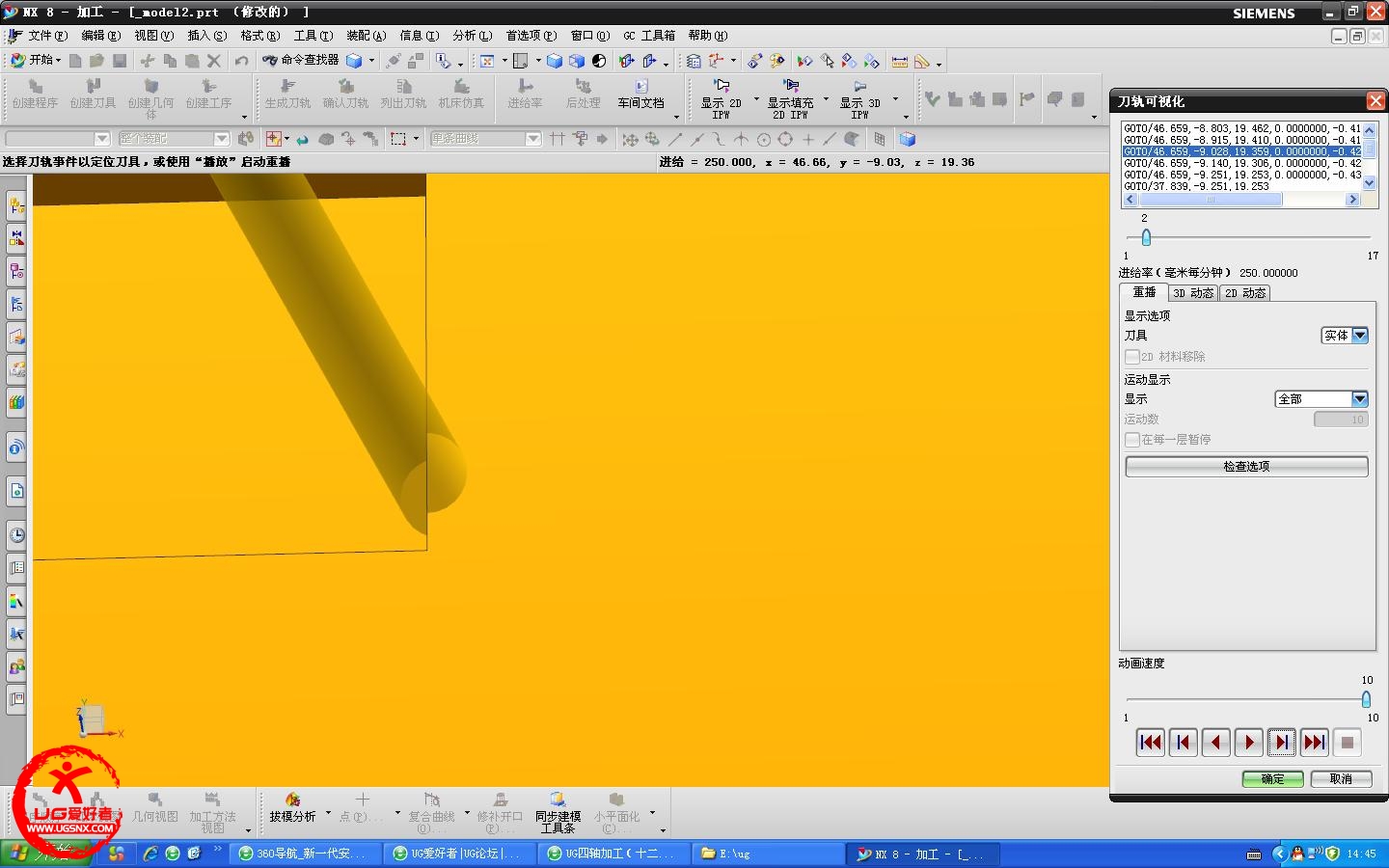Click the 显示 3D IPW tool
Viewport: 1389px width, 868px height.
(859, 100)
